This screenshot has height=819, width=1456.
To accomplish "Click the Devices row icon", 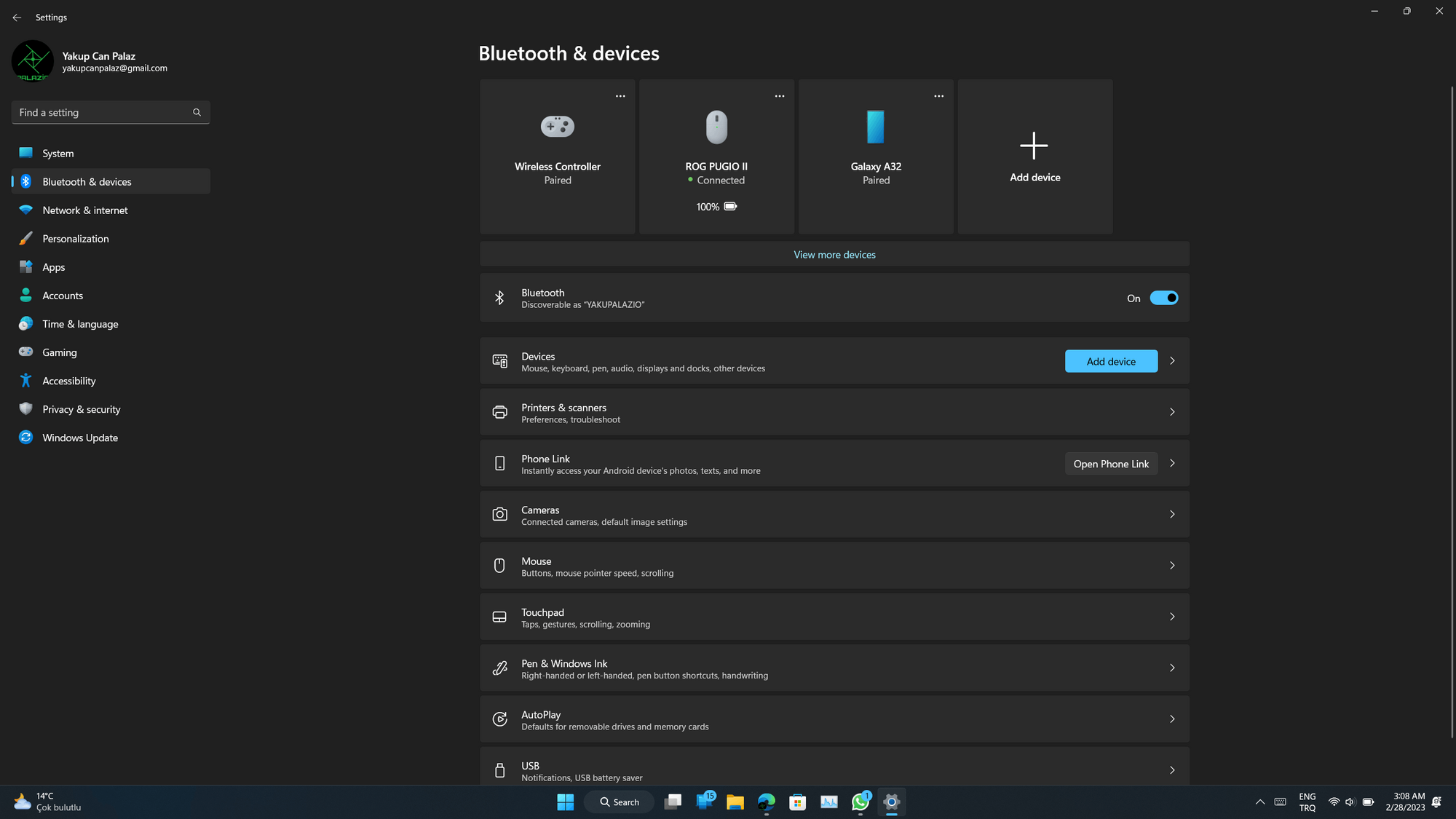I will click(x=499, y=361).
